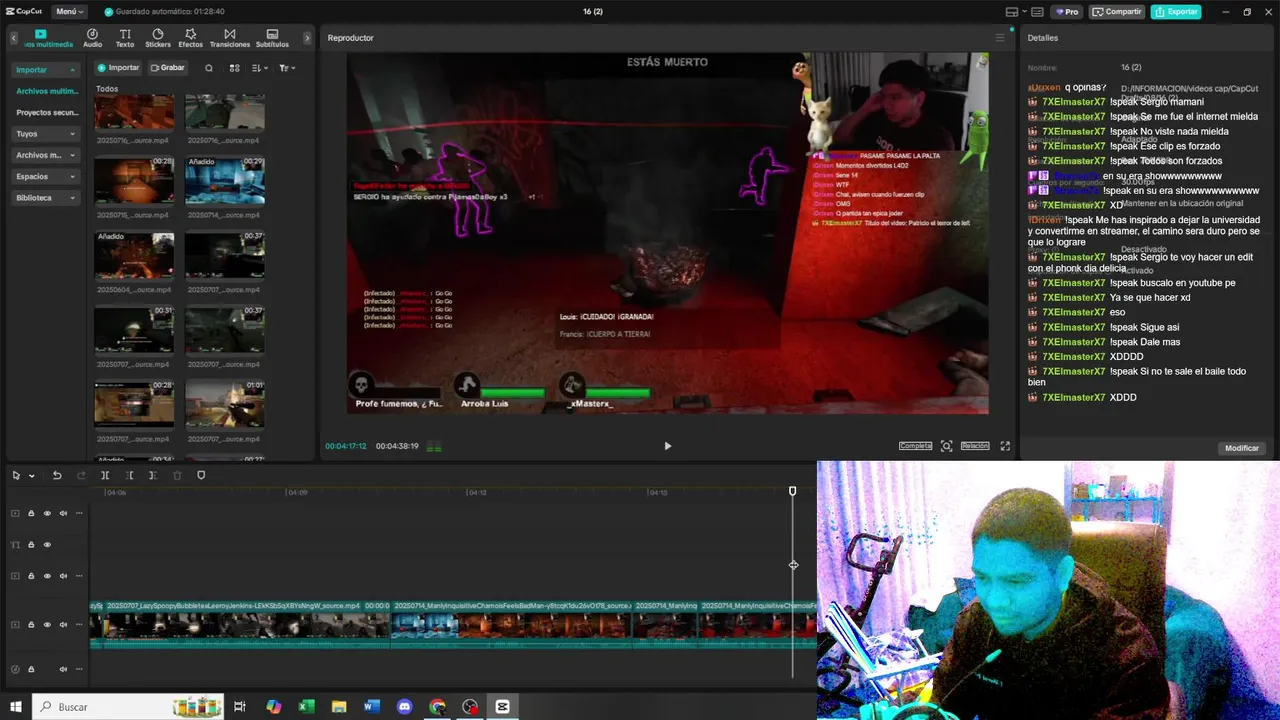Mute the main video track
Screen dimensions: 1280x720
(63, 625)
